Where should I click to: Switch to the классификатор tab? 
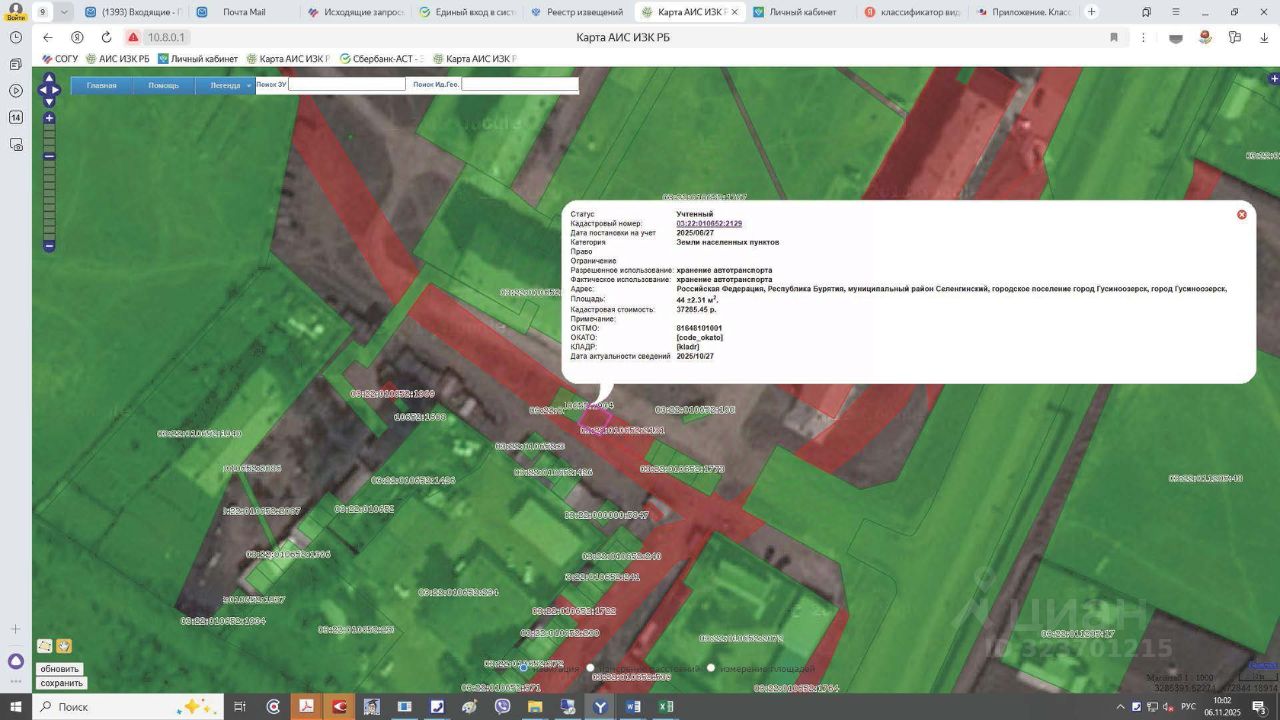[910, 12]
